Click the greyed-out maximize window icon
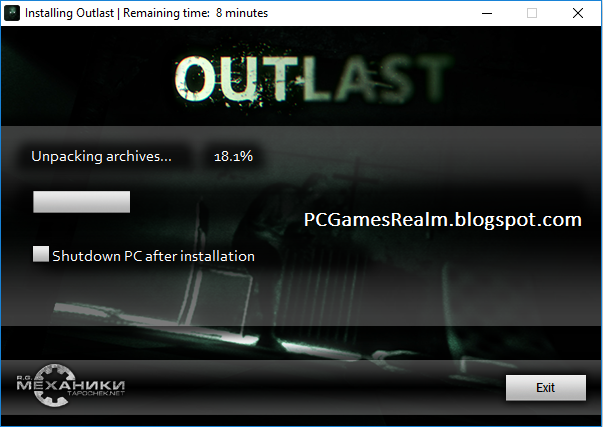Image resolution: width=603 pixels, height=427 pixels. 532,13
